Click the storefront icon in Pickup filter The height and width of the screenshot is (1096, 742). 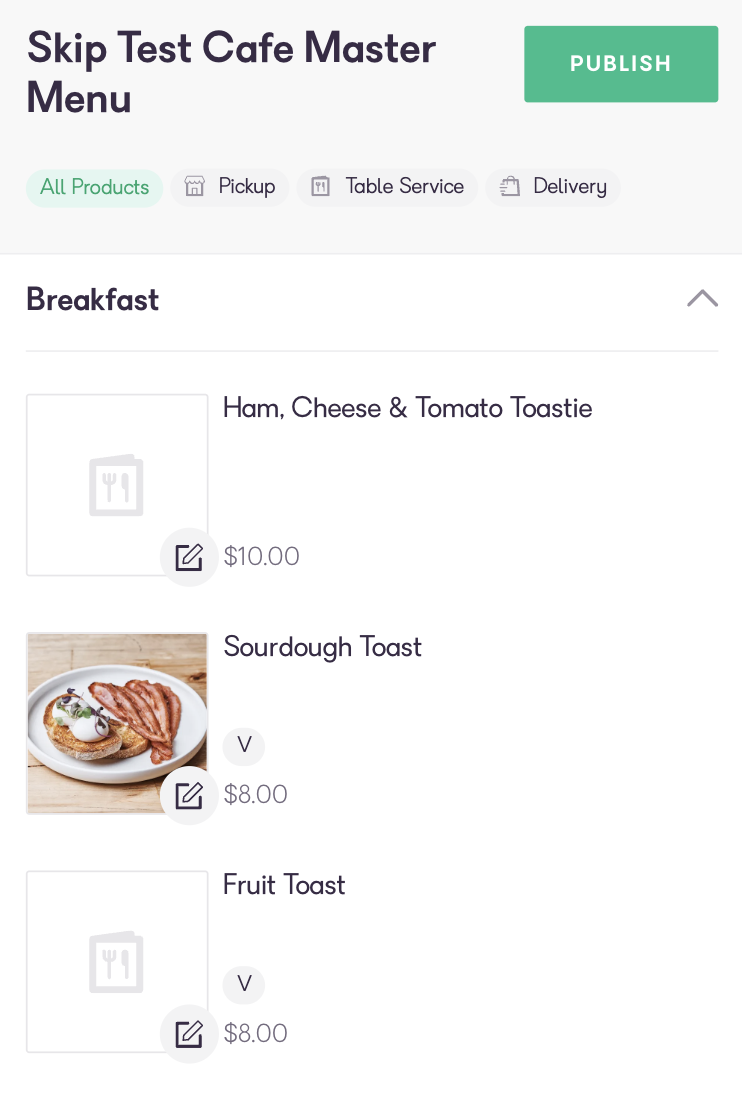(x=194, y=187)
